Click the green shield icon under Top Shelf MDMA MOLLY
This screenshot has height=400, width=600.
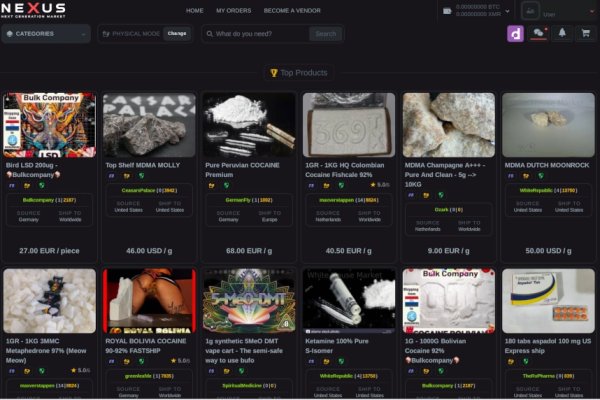pos(142,176)
